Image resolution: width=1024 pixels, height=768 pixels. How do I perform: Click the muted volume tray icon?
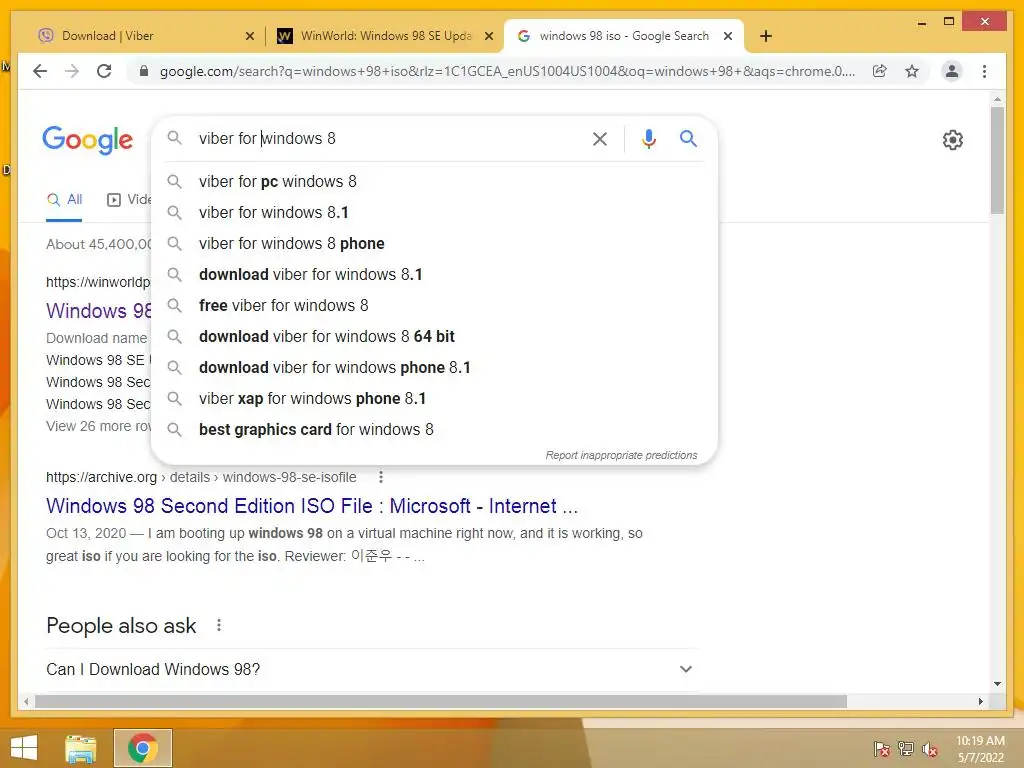click(930, 749)
